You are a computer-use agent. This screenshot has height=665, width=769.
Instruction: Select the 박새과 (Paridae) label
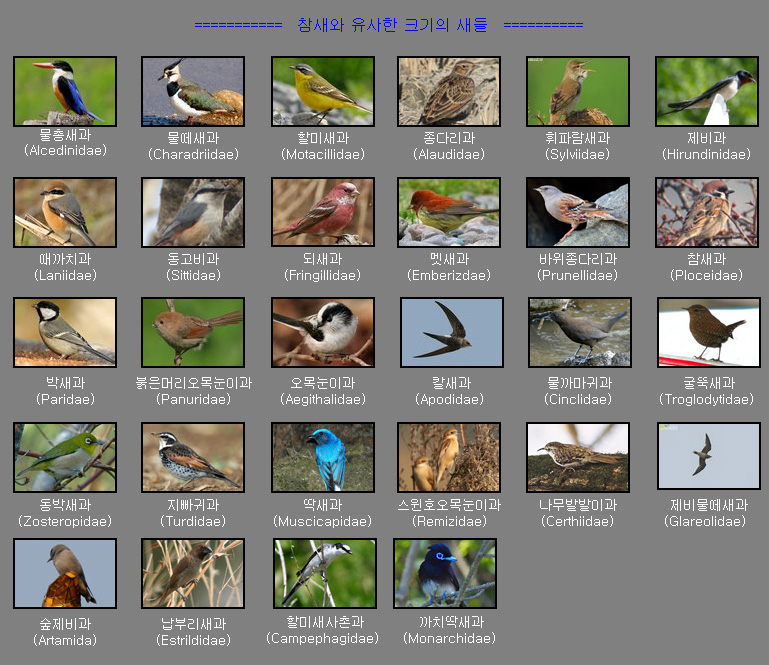(65, 391)
